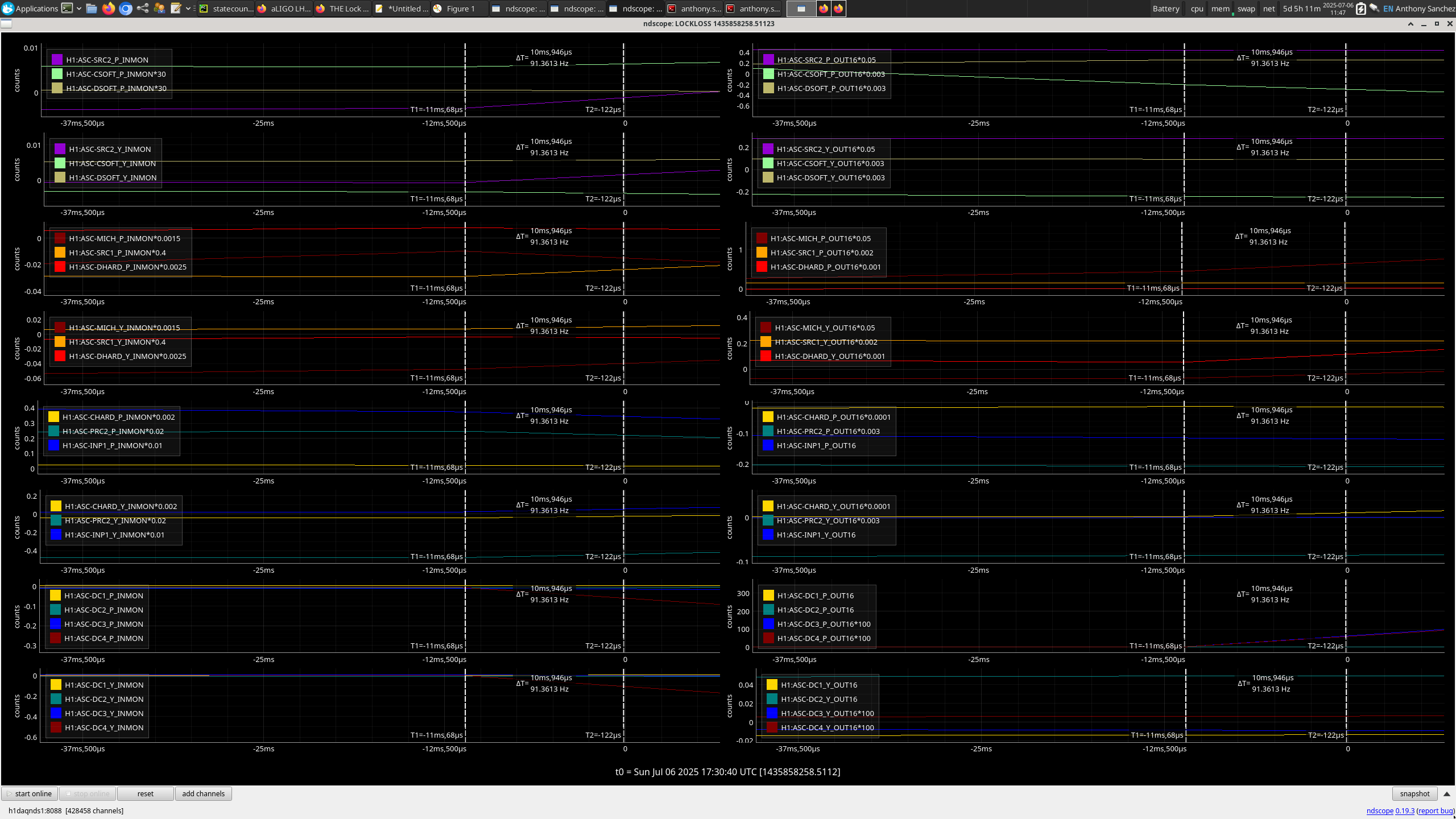Click the tan H1:ASC-DSOFT_P_INMON*30 legend swatch

[x=57, y=88]
